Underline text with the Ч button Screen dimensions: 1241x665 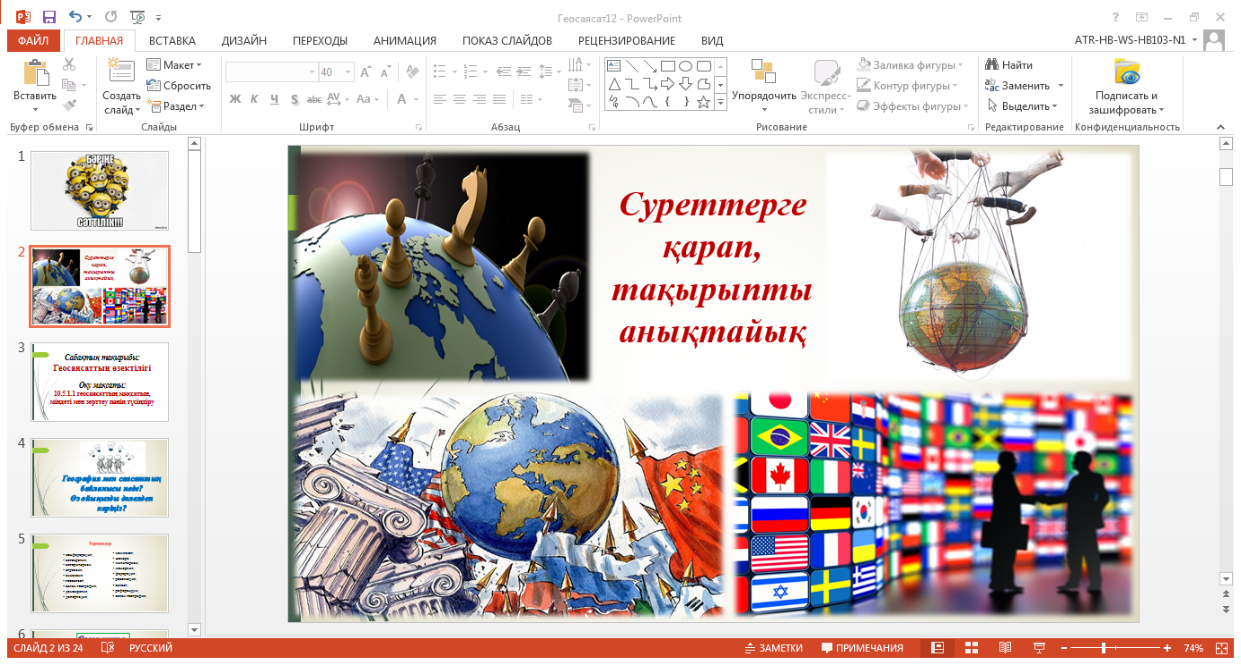(x=274, y=99)
